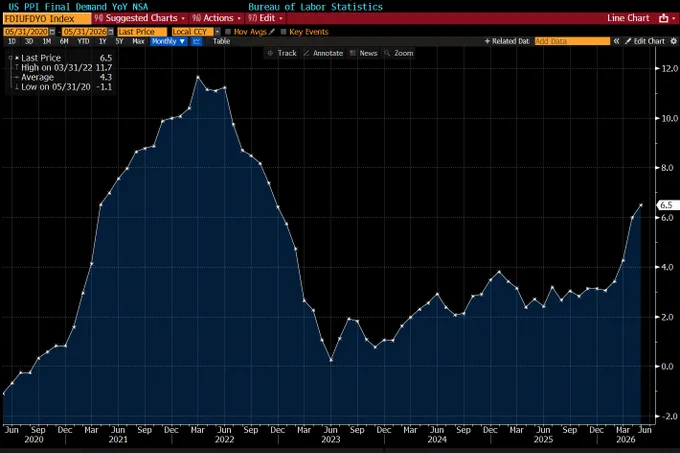Select the 6M range tab
680x453 pixels.
coord(64,41)
